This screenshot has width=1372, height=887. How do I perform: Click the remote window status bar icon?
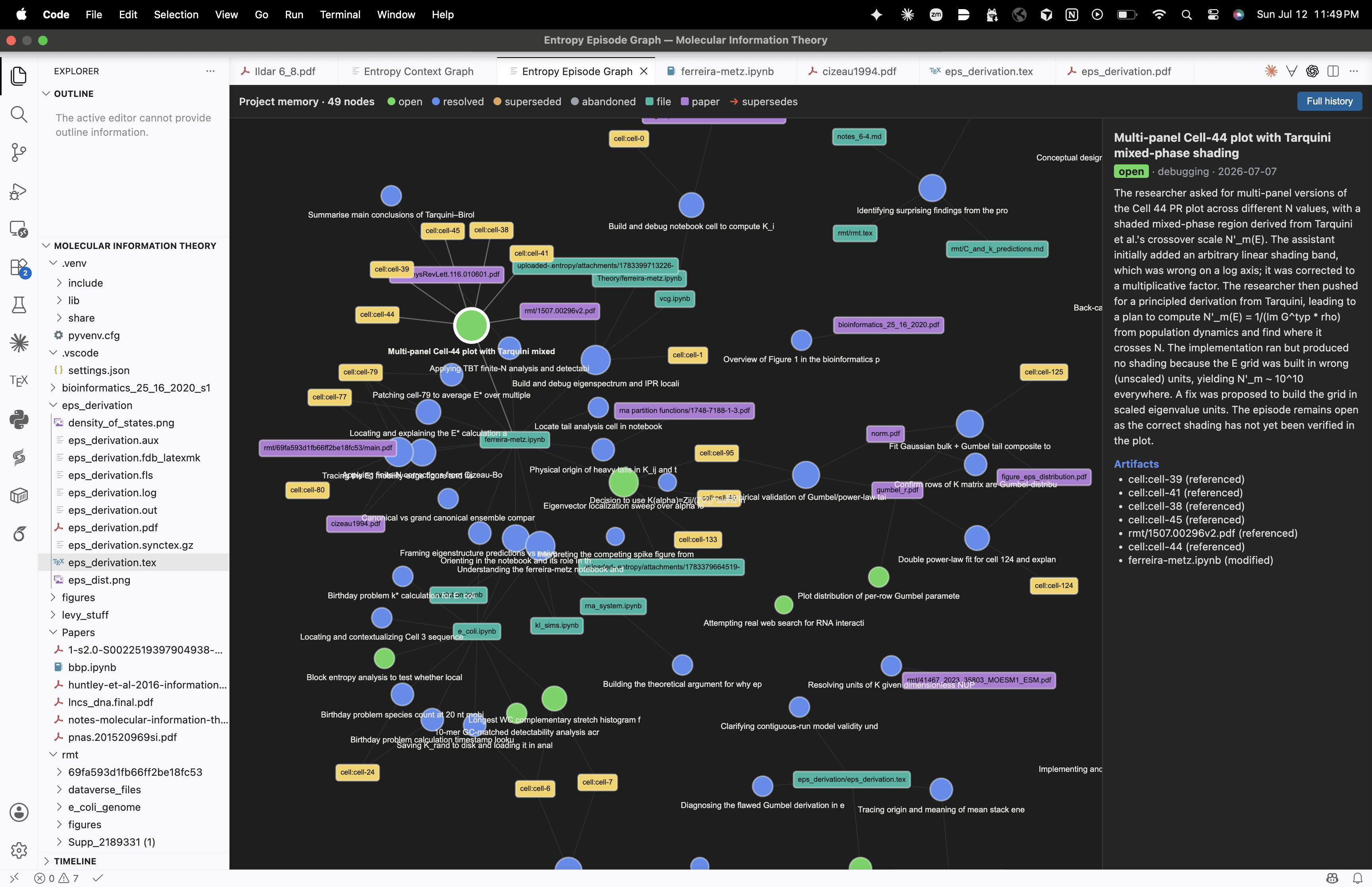pyautogui.click(x=14, y=878)
